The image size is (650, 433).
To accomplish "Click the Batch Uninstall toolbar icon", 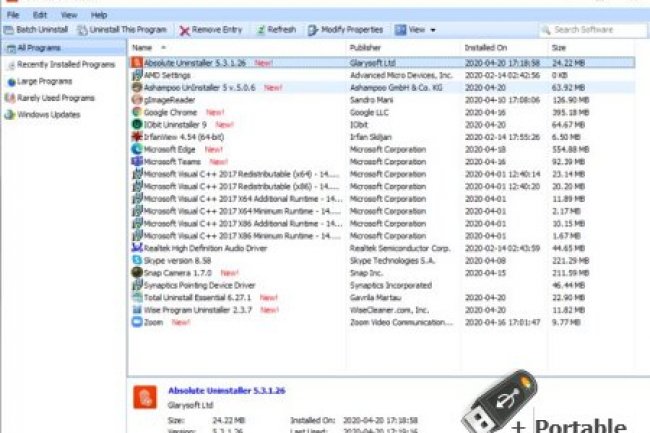I will (x=9, y=31).
